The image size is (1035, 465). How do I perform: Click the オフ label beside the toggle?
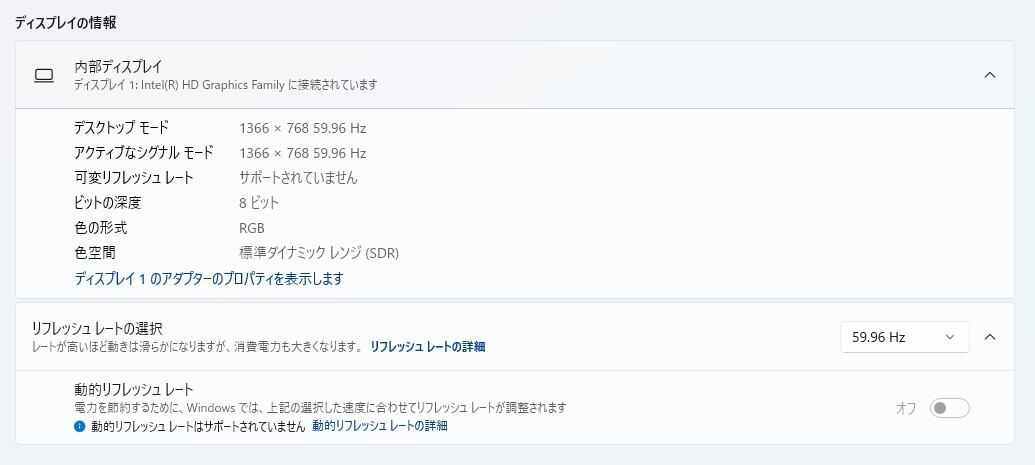pos(906,408)
